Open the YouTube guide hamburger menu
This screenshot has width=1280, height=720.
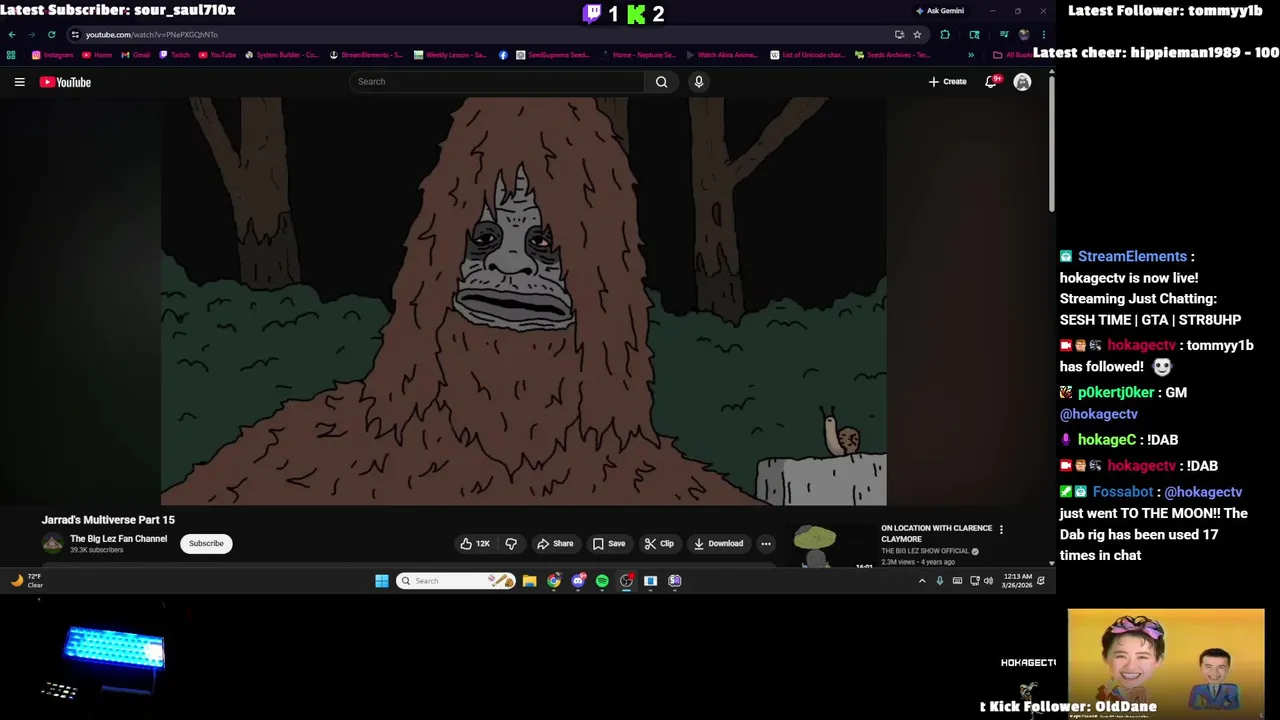tap(19, 82)
